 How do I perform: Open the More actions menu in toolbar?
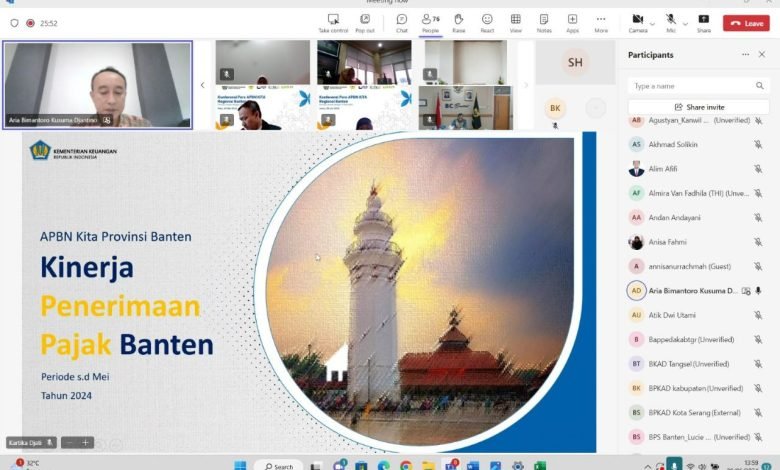coord(601,22)
